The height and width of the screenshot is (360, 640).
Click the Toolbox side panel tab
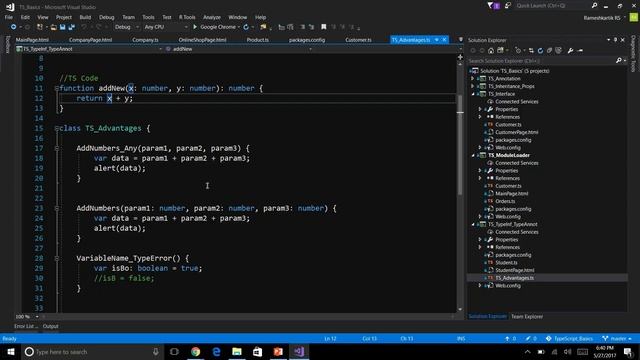[7, 44]
